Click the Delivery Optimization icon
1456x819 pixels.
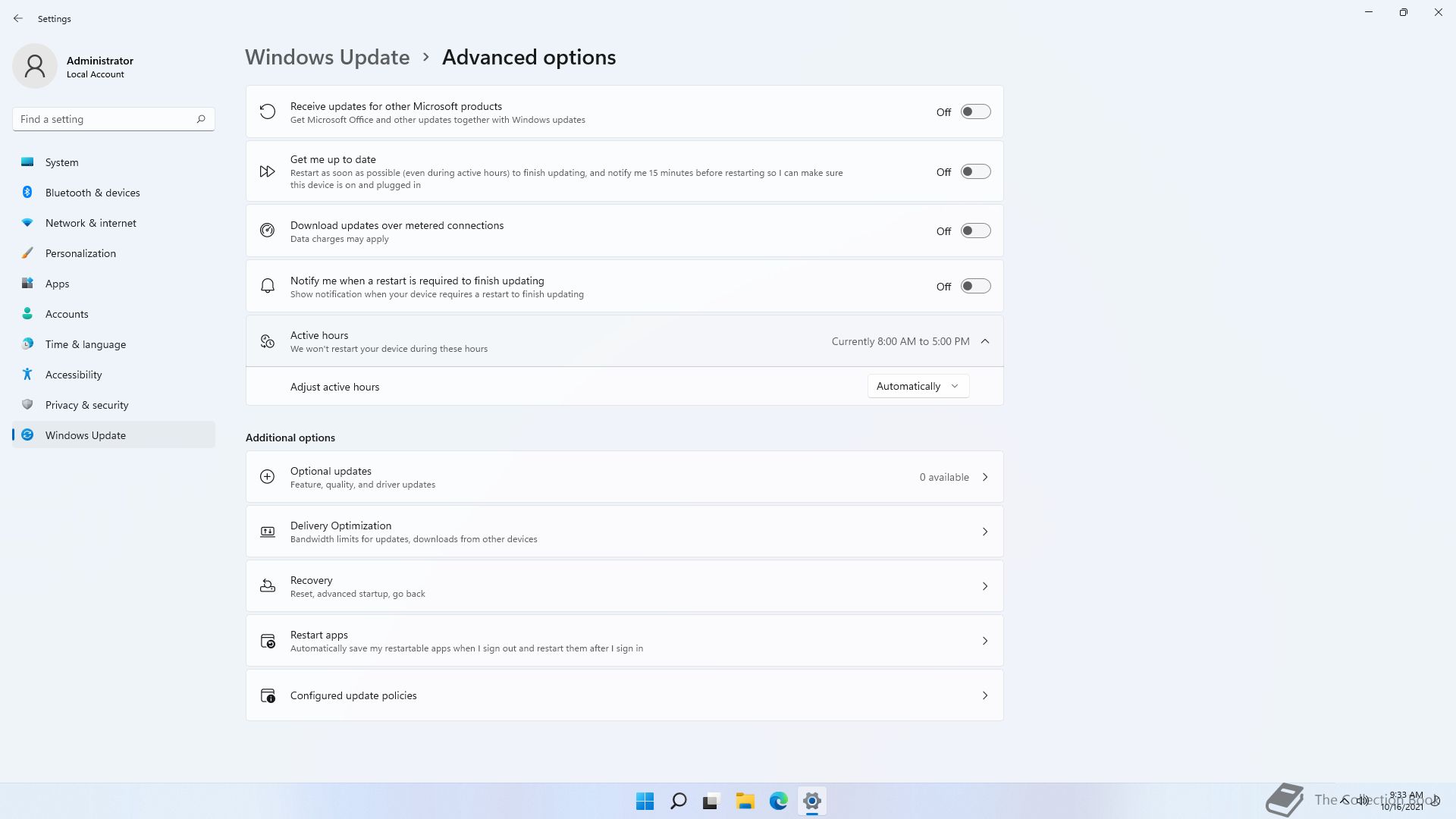(267, 532)
